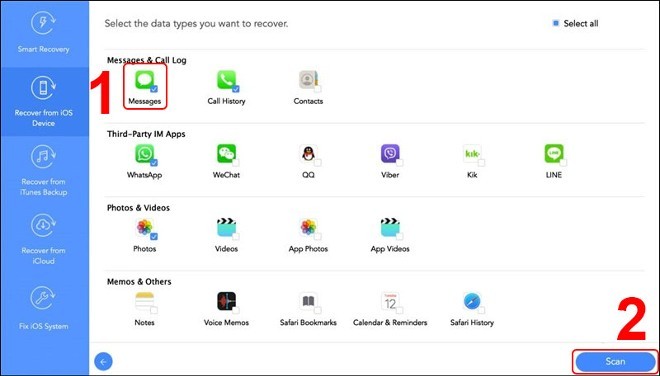Click the Safari Bookmarks label text

(309, 323)
